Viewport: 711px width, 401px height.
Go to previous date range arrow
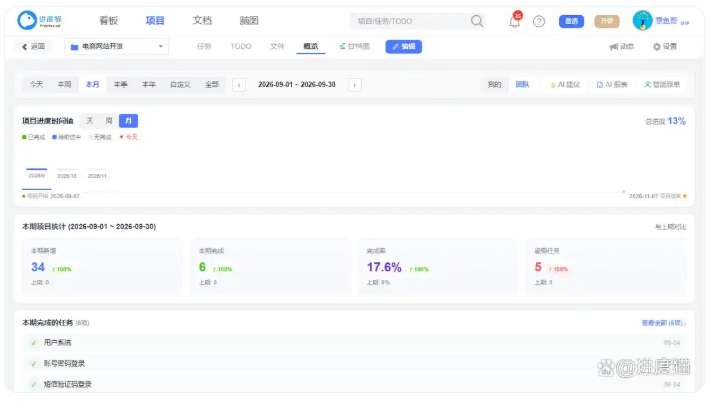(x=239, y=85)
